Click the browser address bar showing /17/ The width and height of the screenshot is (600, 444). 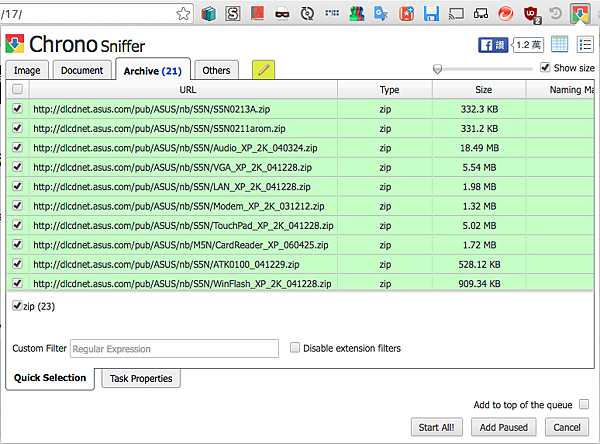(x=96, y=14)
